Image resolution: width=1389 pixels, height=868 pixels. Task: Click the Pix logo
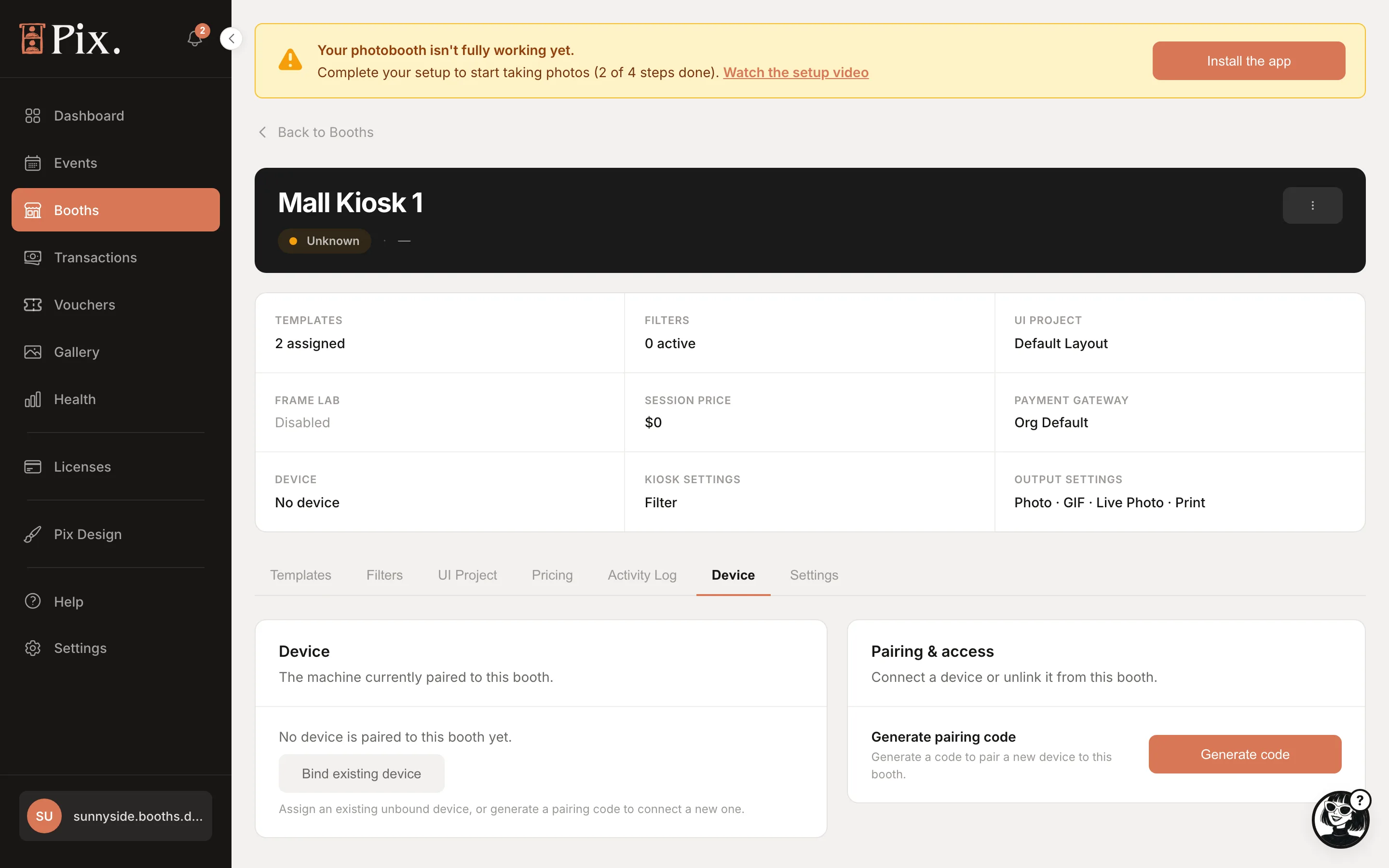click(69, 39)
